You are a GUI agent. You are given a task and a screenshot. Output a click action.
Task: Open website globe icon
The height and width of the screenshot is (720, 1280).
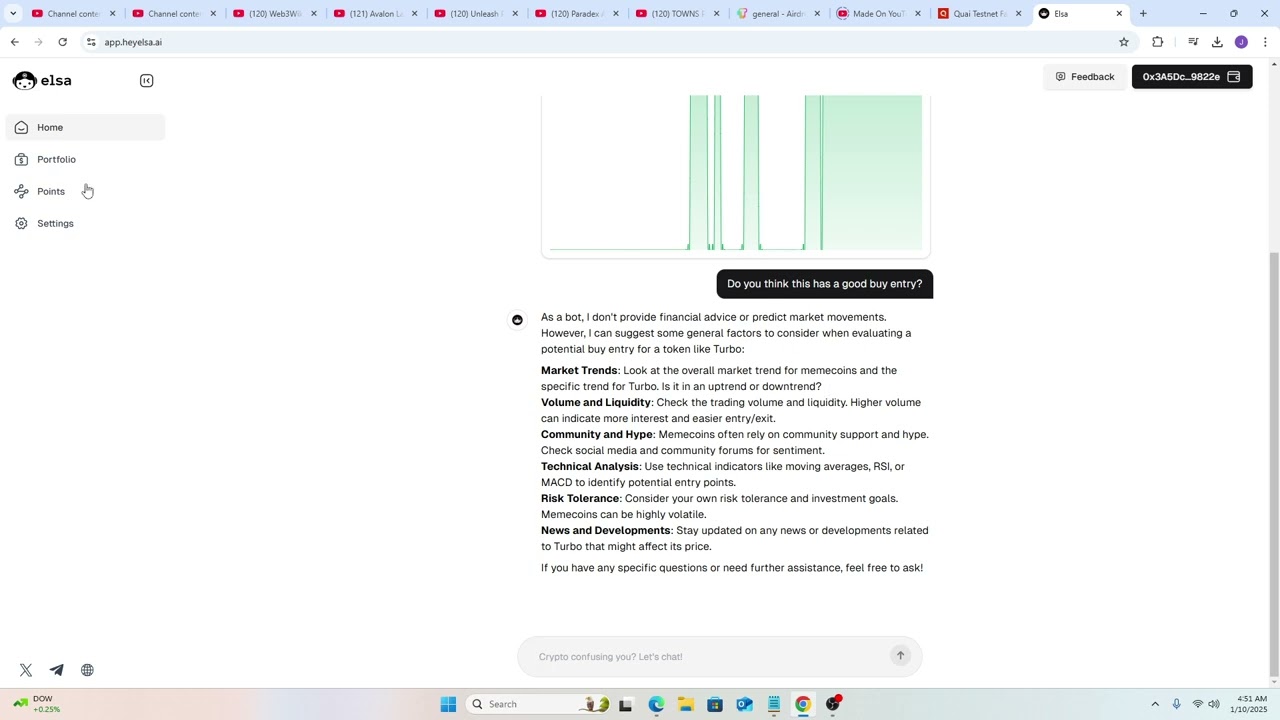87,670
